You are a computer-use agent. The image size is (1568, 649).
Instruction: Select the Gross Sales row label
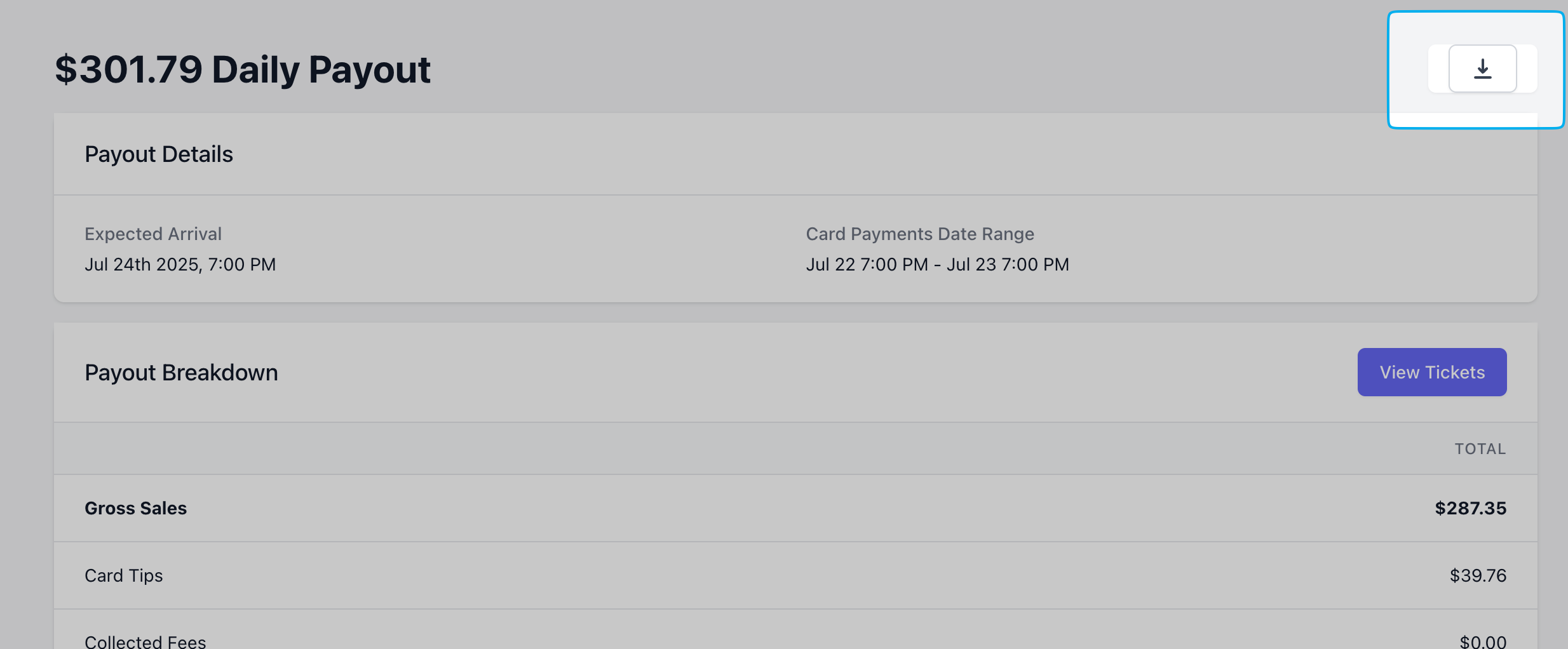pyautogui.click(x=135, y=508)
